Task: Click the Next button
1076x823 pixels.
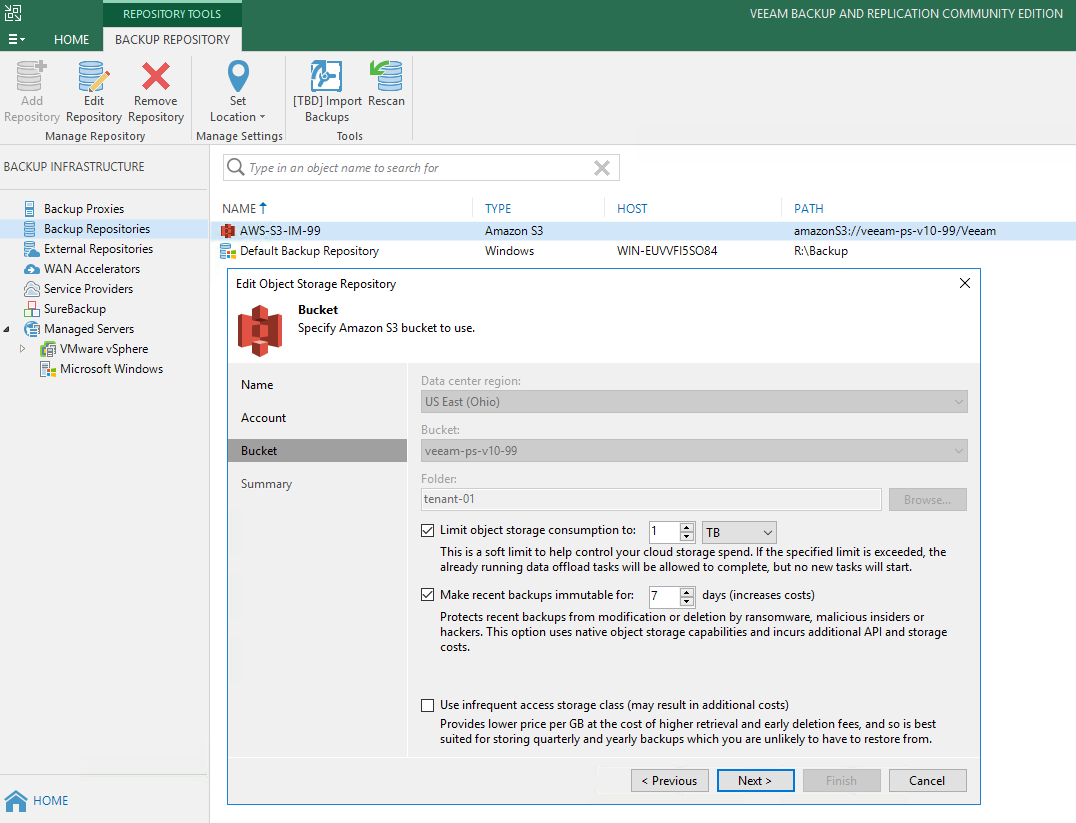Action: 756,780
